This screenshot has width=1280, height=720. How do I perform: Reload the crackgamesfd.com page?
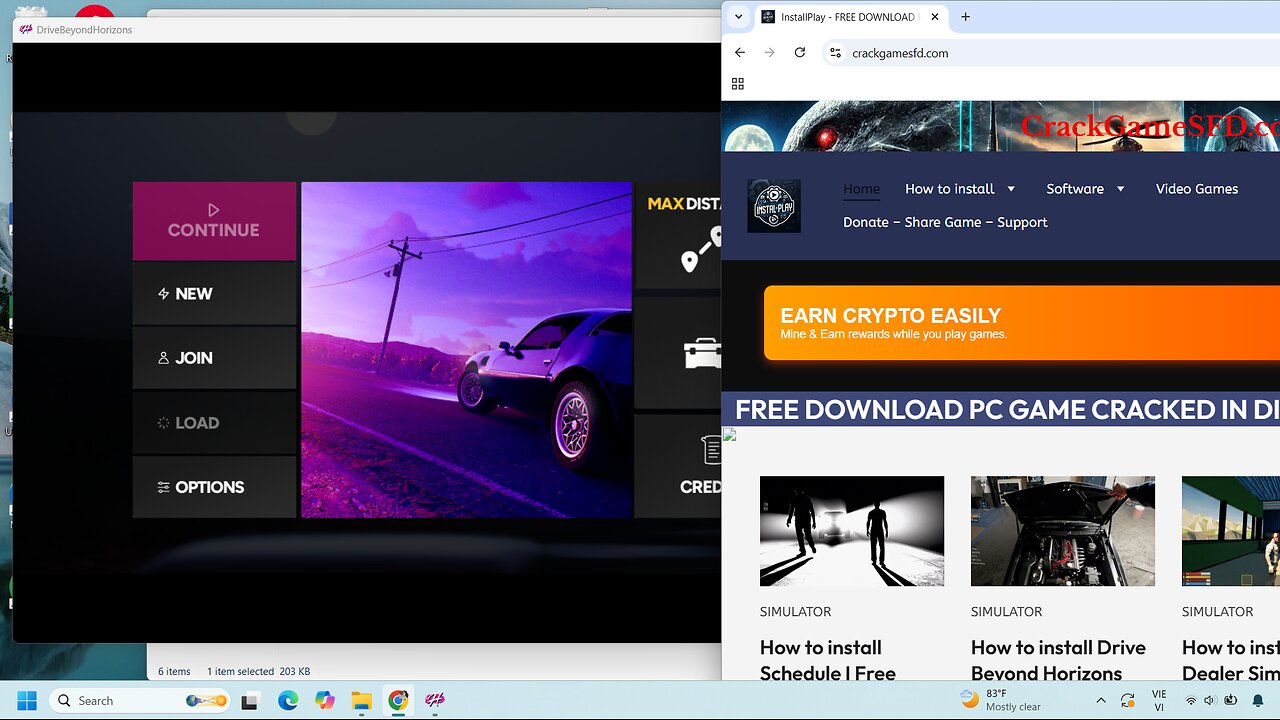800,53
